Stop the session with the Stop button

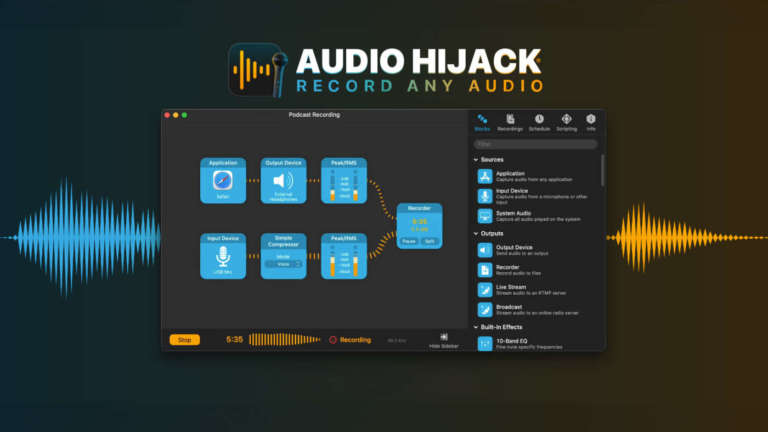click(x=185, y=340)
